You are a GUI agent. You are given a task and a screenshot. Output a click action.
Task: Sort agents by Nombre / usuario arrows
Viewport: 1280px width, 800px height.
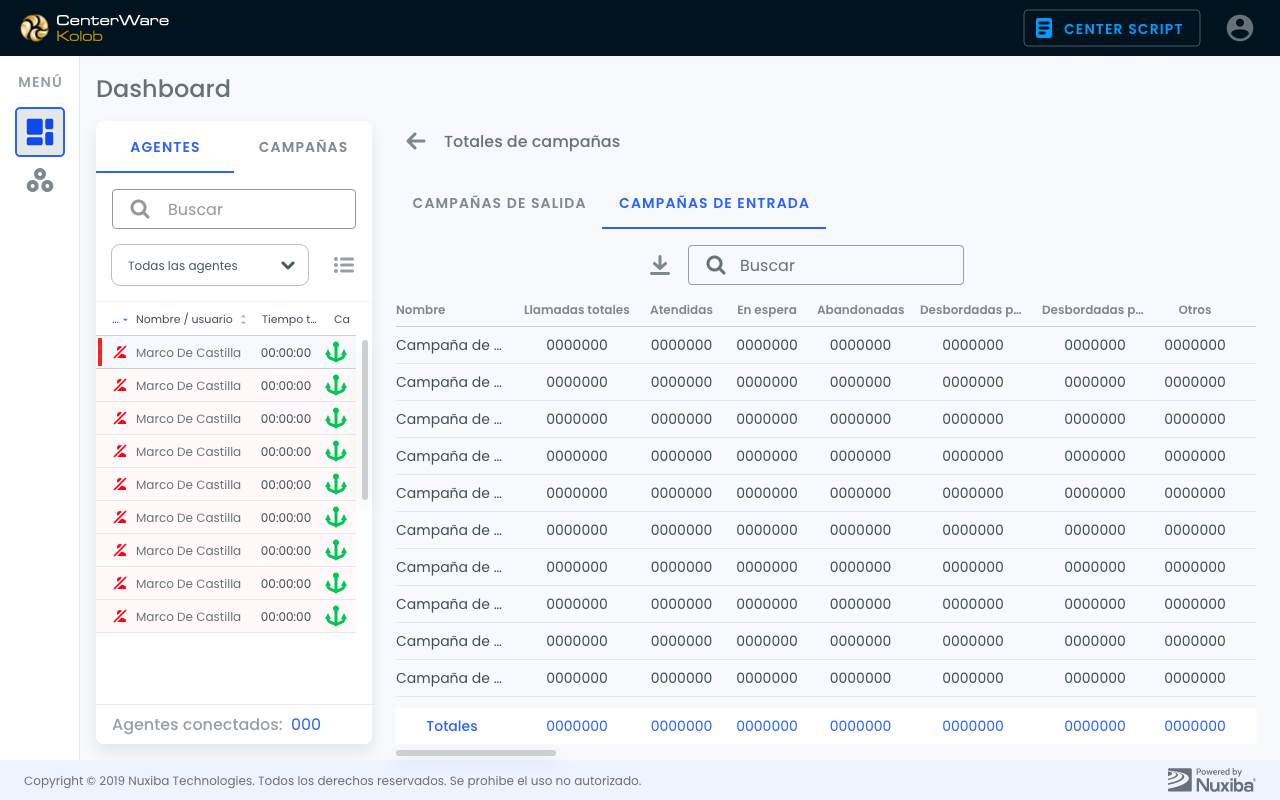(243, 320)
